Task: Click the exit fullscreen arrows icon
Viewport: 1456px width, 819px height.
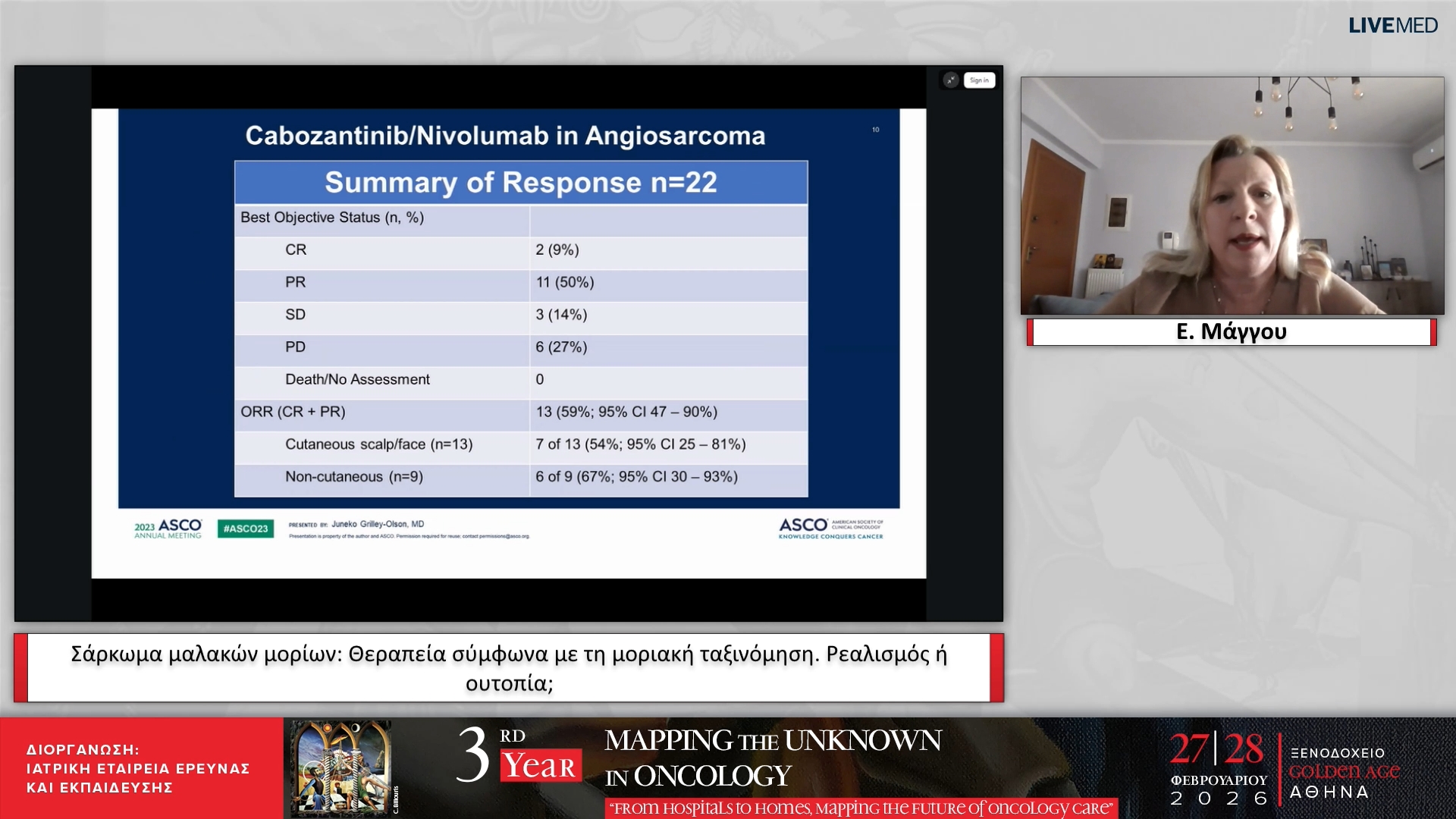Action: 950,80
